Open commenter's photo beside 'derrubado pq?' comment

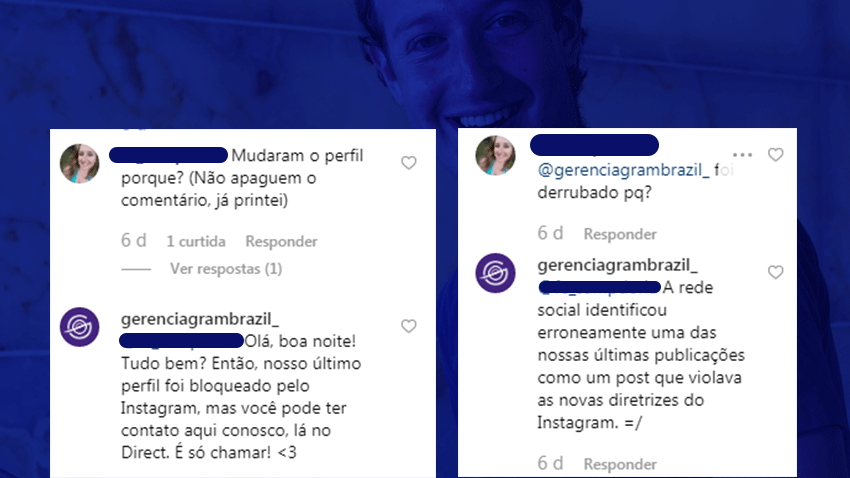pyautogui.click(x=495, y=155)
